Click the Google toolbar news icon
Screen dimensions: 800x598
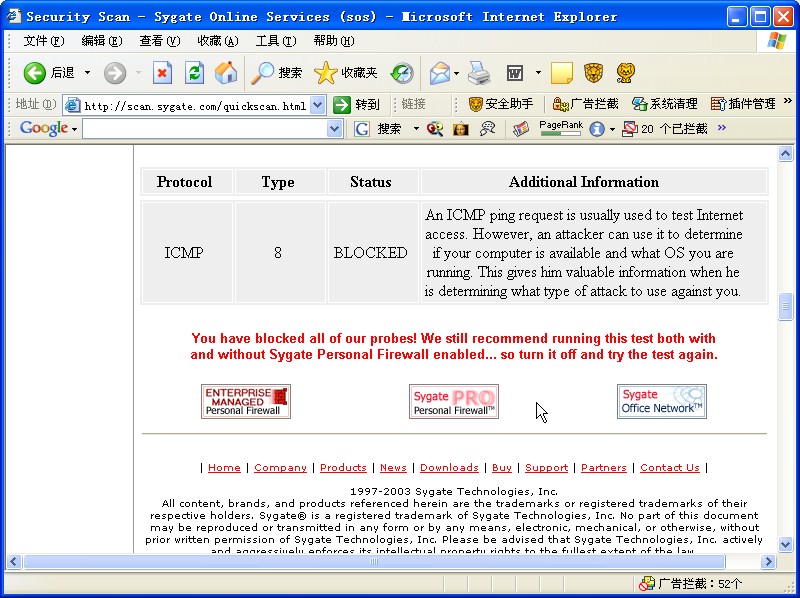point(521,129)
